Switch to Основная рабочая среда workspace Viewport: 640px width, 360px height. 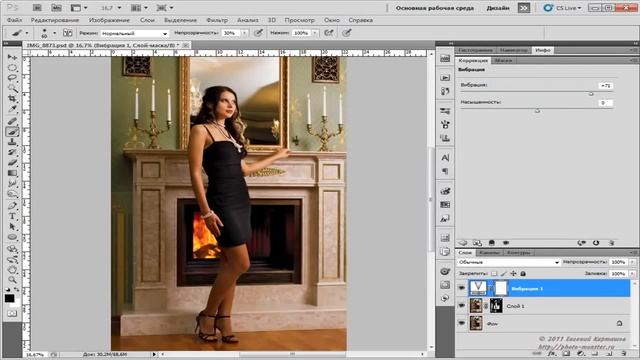coord(435,8)
